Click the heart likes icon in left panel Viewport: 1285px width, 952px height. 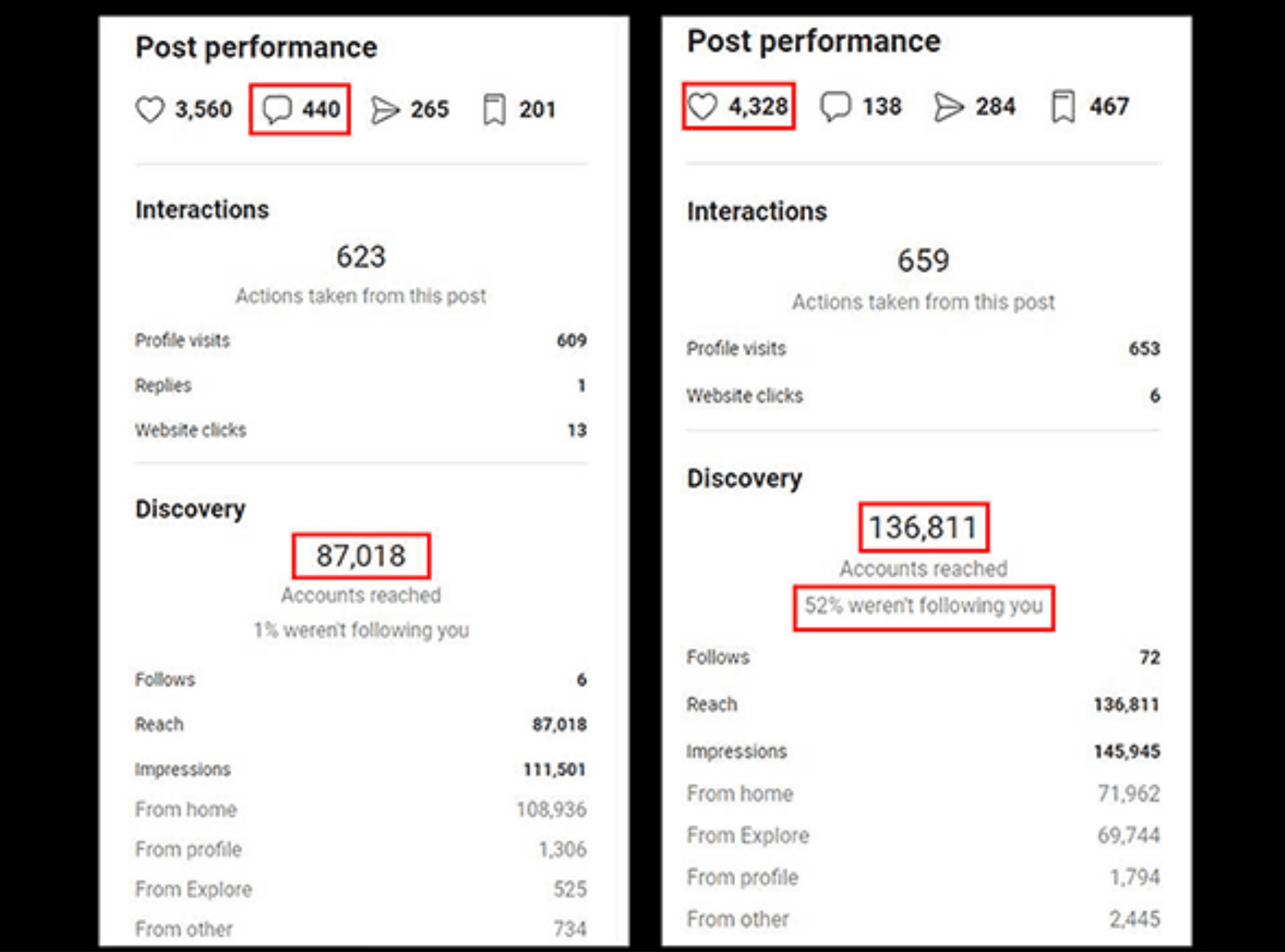pos(150,110)
